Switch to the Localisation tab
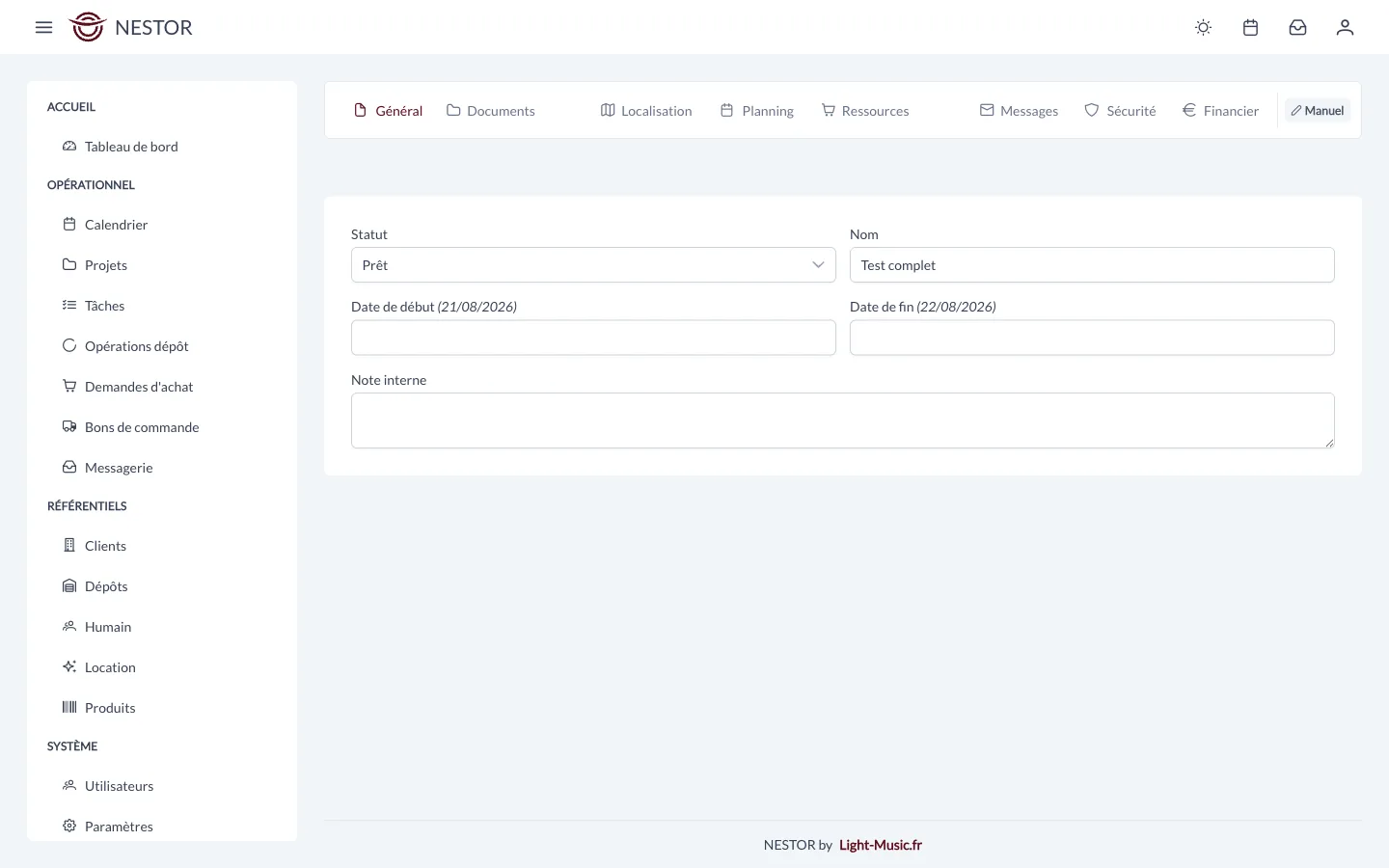The width and height of the screenshot is (1389, 868). pyautogui.click(x=646, y=111)
